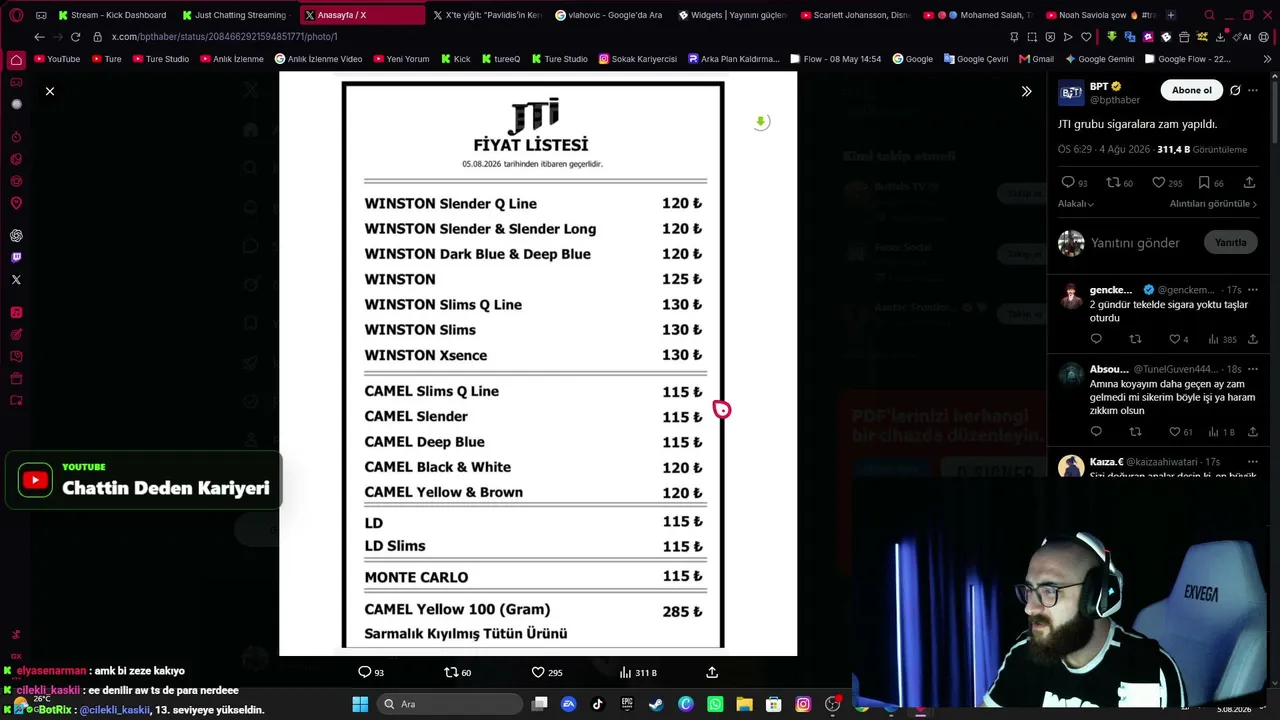
Task: Click the share icon beside the 66 bookmarks
Action: click(1249, 183)
